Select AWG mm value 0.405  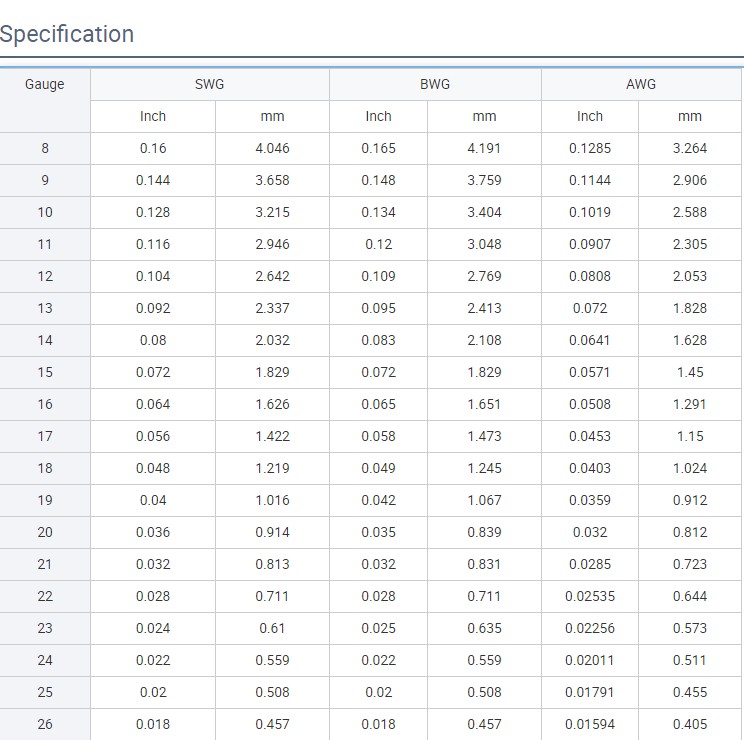click(x=690, y=724)
